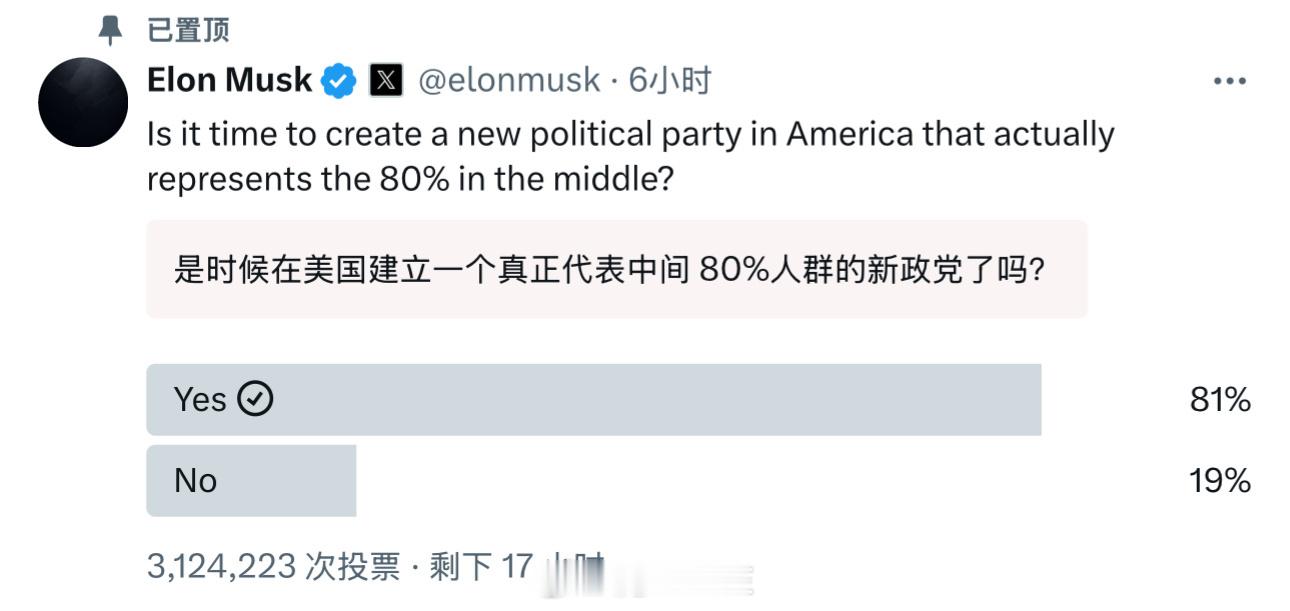The height and width of the screenshot is (611, 1290).
Task: Open Elon Musk's profile avatar
Action: point(83,102)
